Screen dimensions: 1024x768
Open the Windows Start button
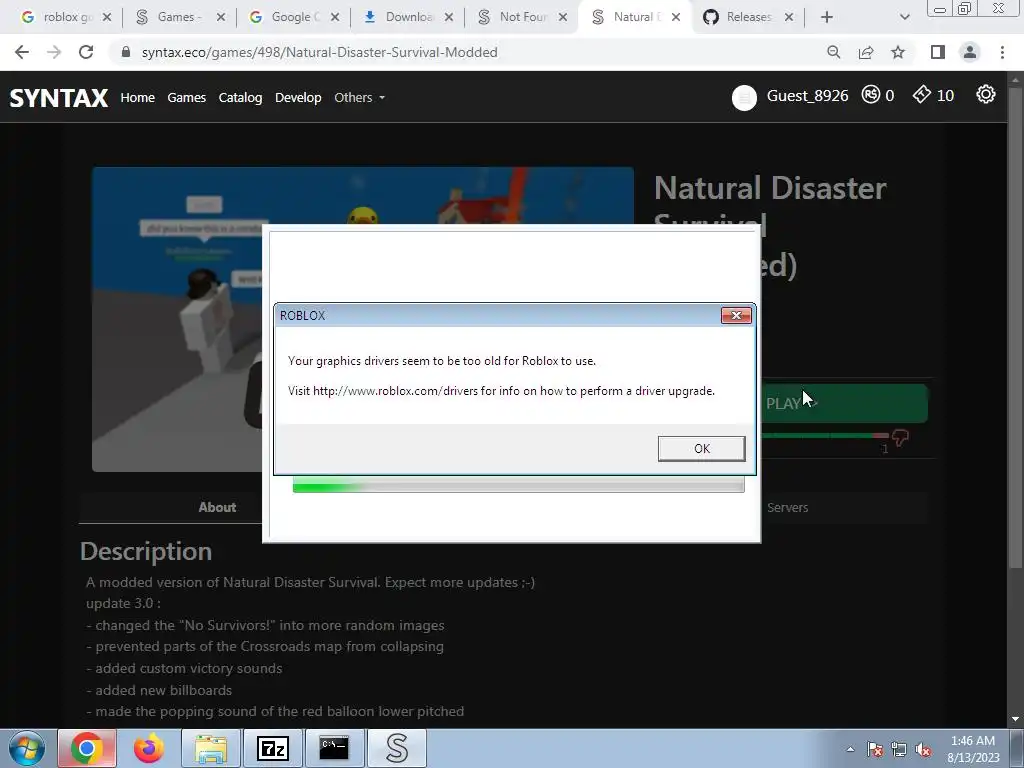[x=27, y=748]
